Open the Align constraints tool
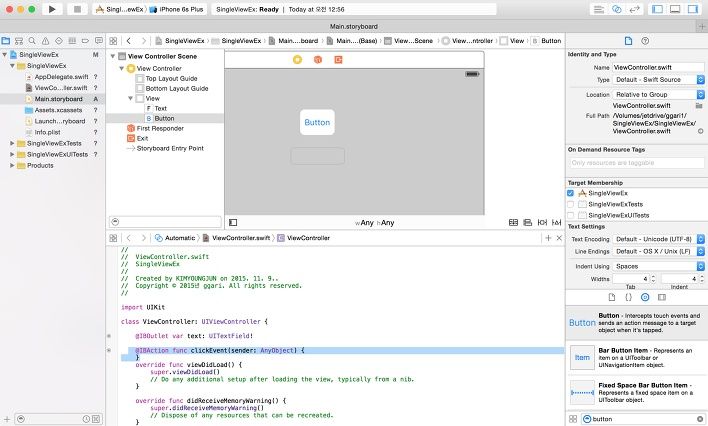708x426 pixels. [x=527, y=223]
